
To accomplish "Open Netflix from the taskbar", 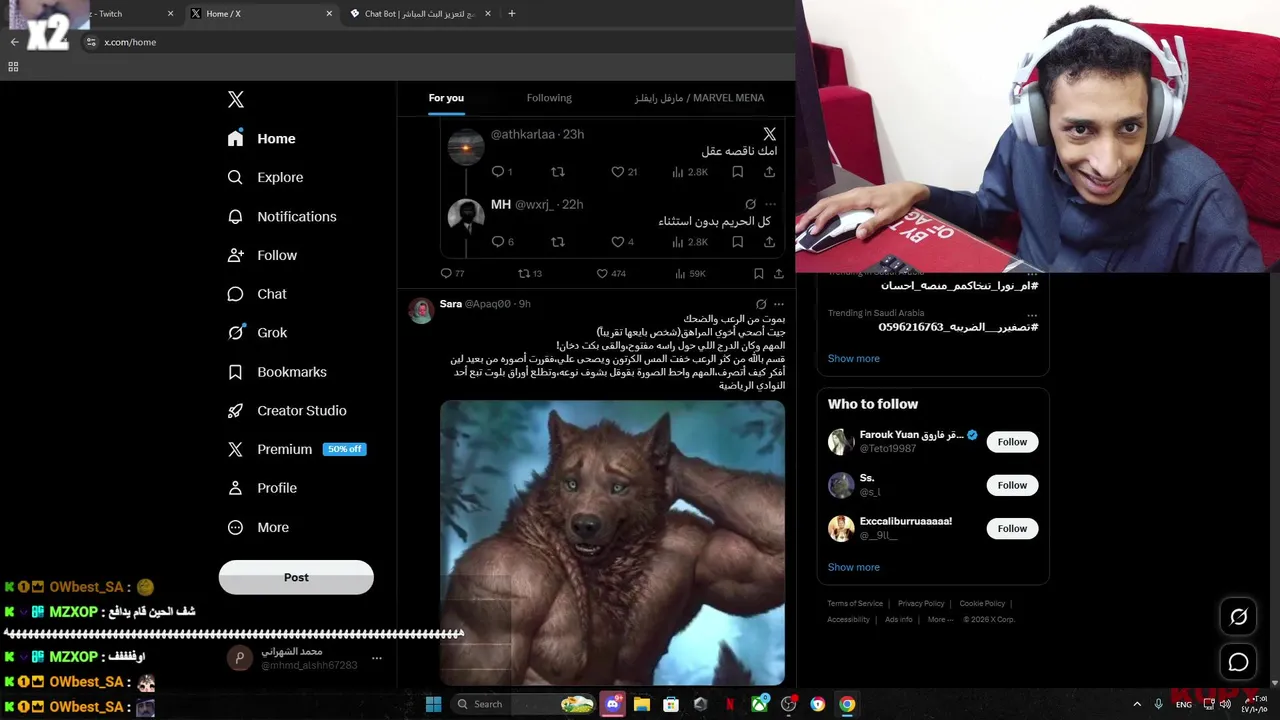I will tap(730, 704).
